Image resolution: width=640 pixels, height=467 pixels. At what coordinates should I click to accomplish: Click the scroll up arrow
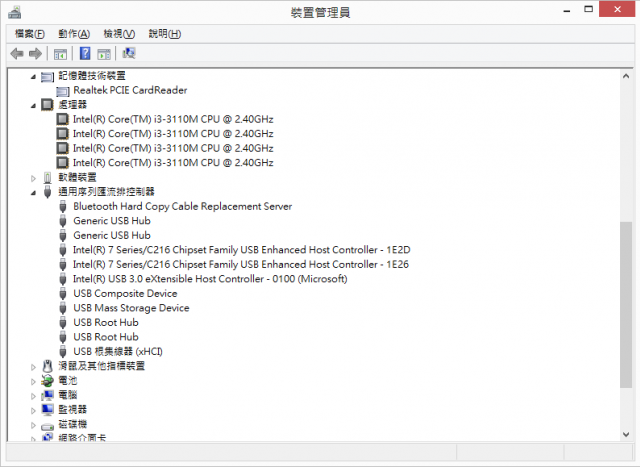click(x=626, y=76)
